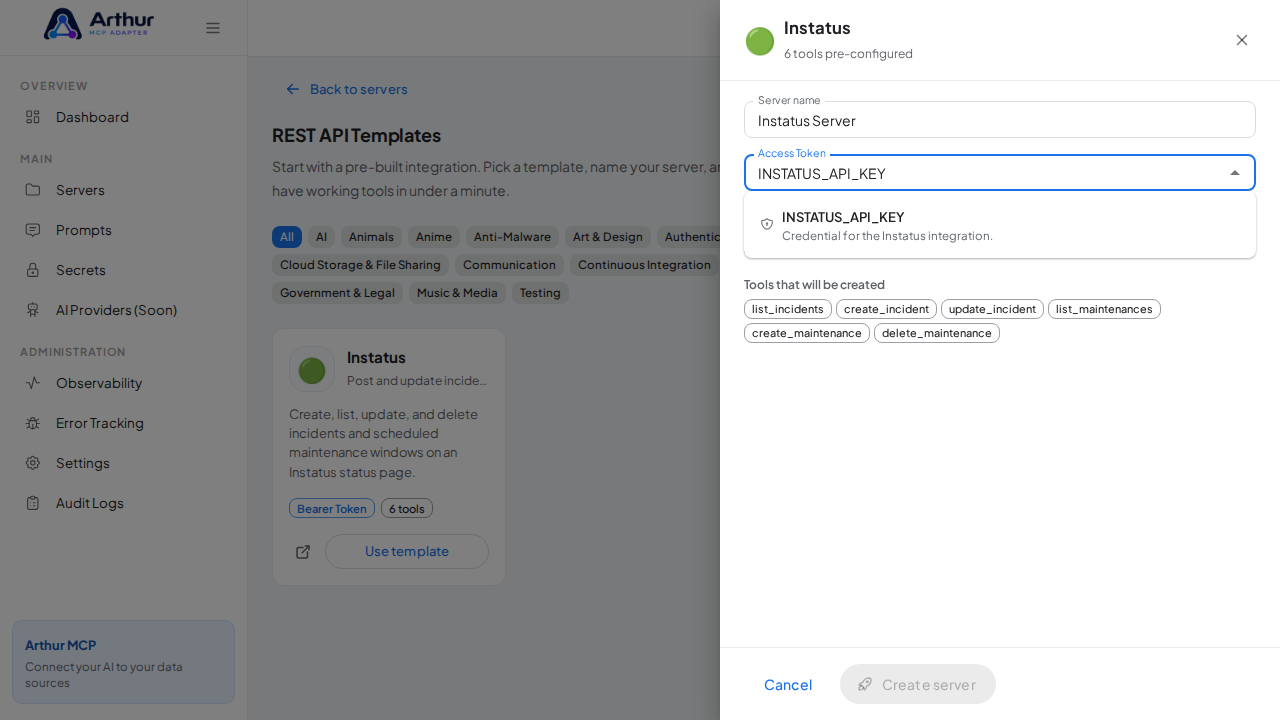
Task: Click the Create server button
Action: pos(918,684)
